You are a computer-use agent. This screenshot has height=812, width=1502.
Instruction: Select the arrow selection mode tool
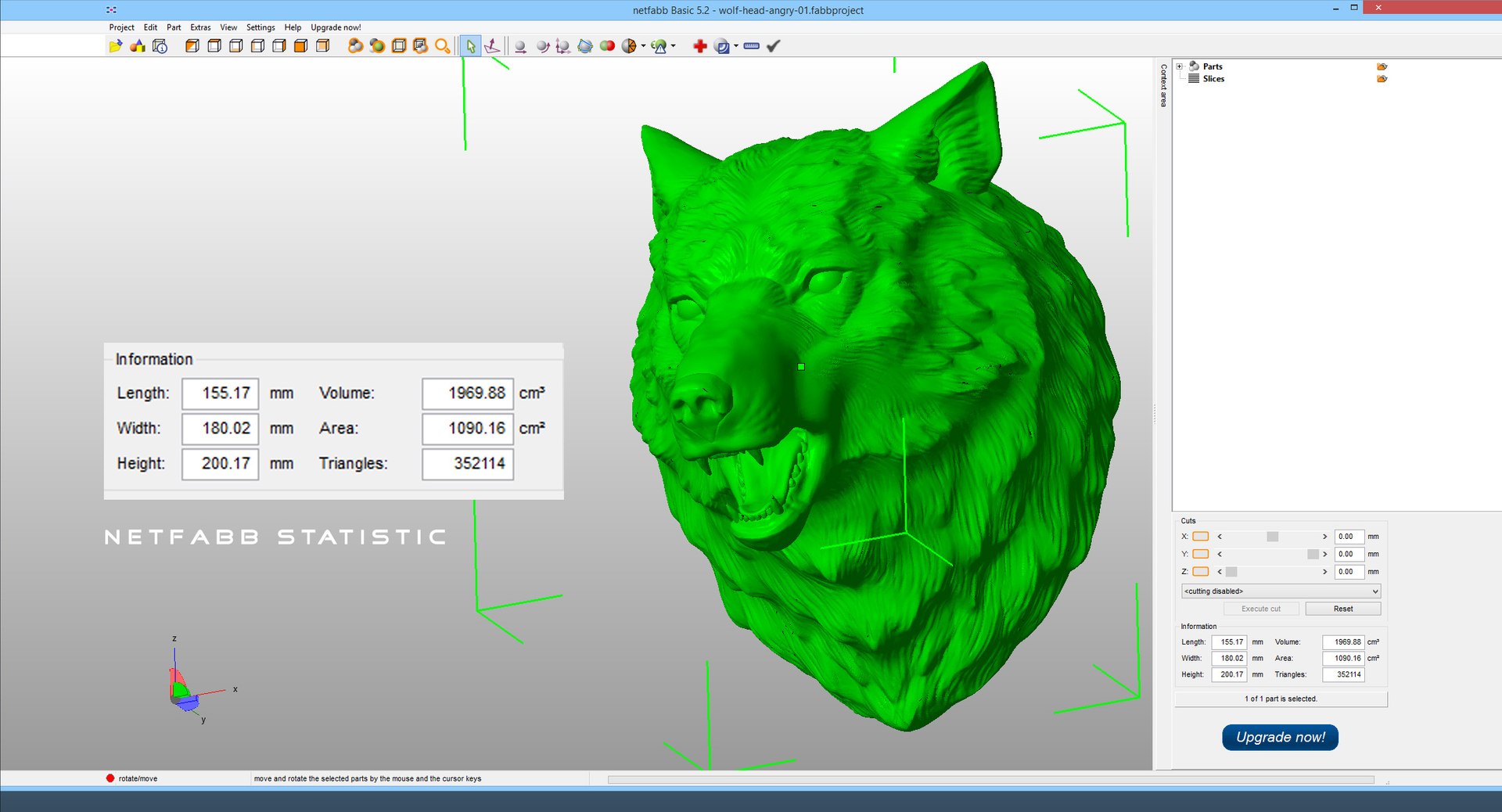tap(470, 46)
